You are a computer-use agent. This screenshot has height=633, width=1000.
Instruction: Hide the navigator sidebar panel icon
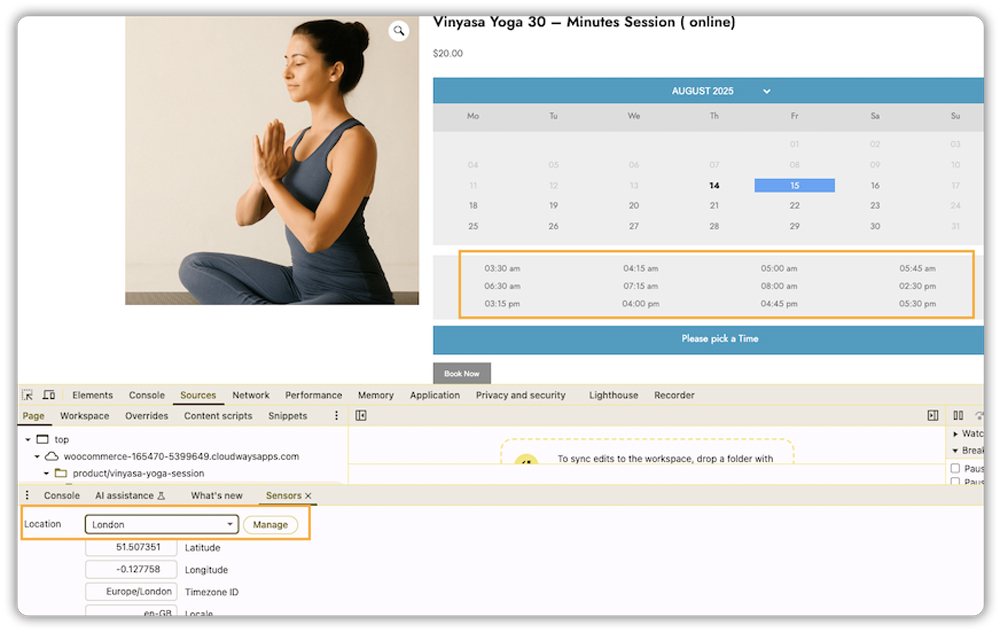[x=360, y=415]
